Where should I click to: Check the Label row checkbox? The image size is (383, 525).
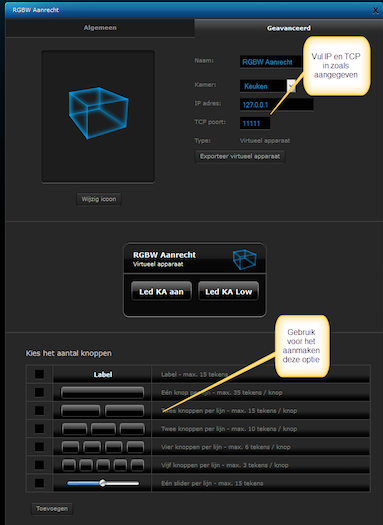[x=40, y=374]
